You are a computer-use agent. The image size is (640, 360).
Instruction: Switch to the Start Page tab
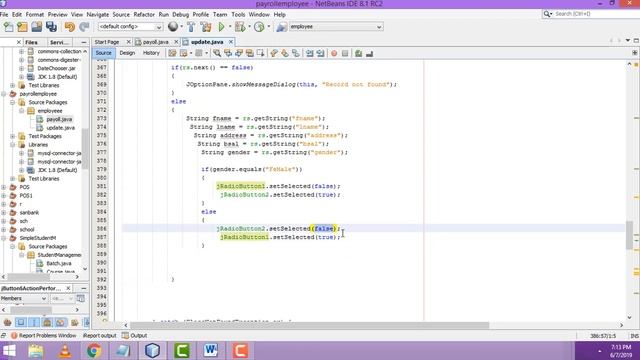(107, 42)
